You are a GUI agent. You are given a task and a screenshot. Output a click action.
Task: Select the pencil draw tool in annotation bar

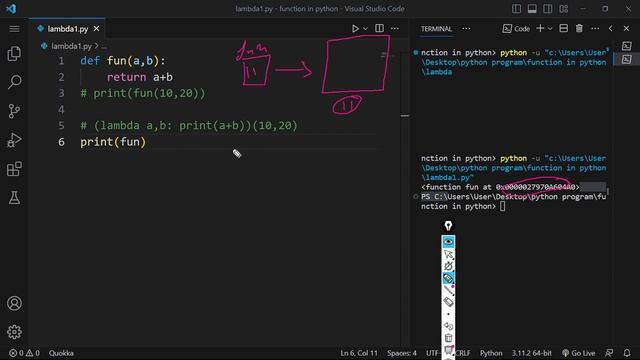click(x=449, y=290)
